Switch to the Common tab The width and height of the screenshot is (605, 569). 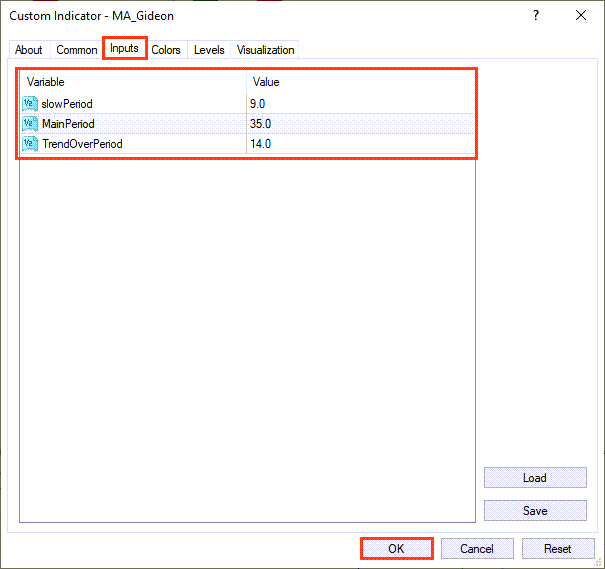click(76, 50)
